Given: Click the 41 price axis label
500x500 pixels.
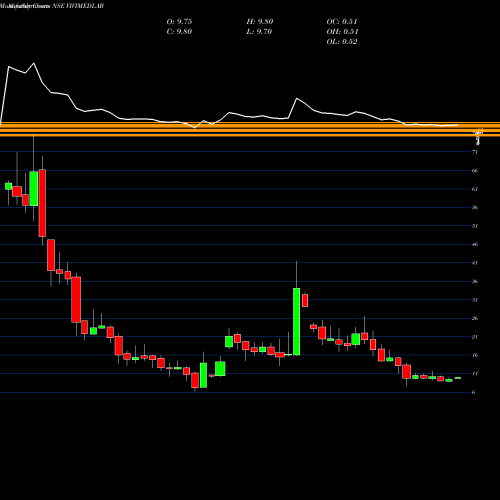Looking at the screenshot, I should tap(475, 263).
